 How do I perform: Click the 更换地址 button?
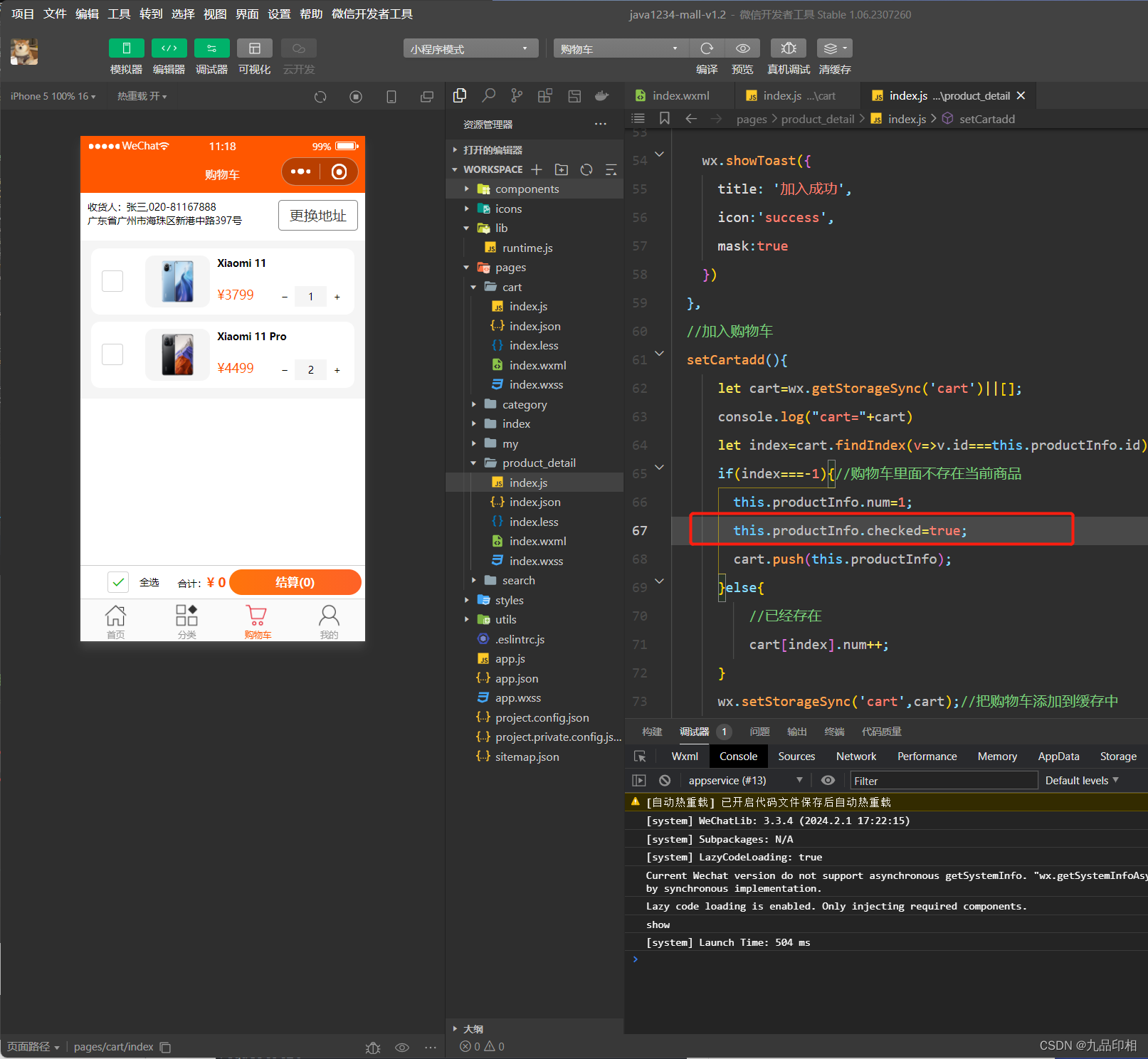point(318,216)
